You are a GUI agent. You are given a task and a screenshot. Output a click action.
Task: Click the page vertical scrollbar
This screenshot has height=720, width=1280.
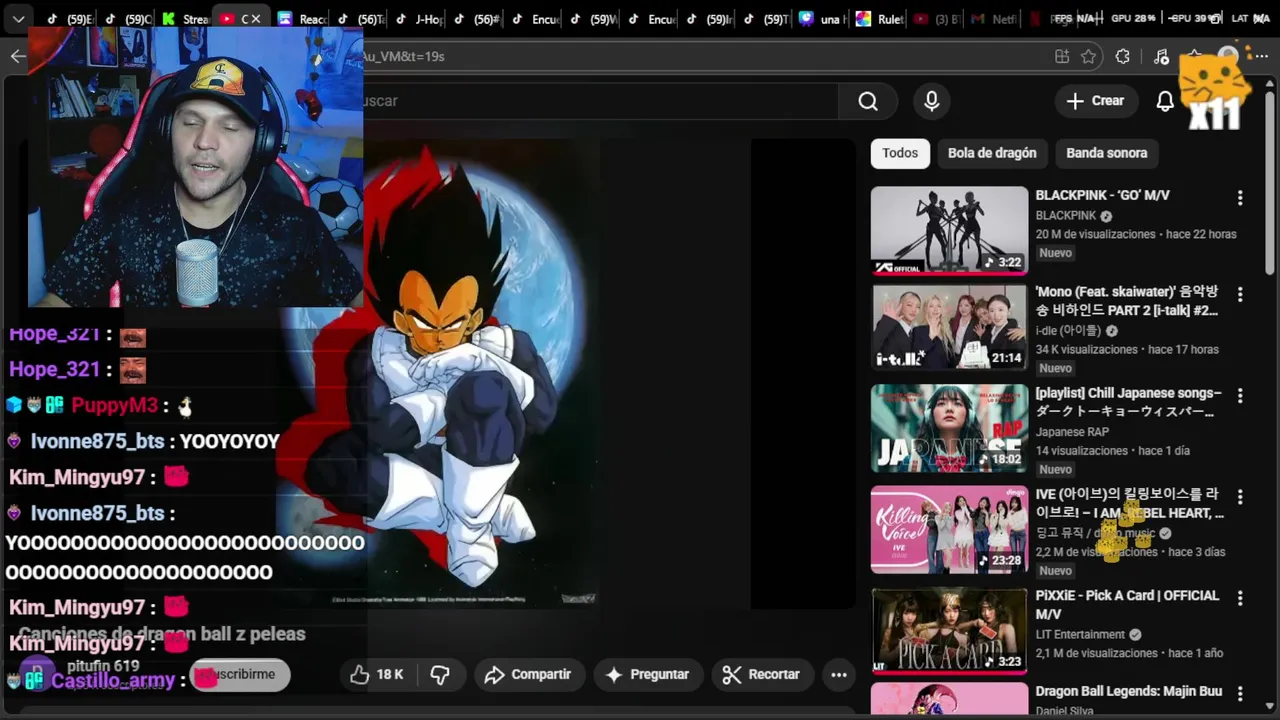coord(1271,185)
